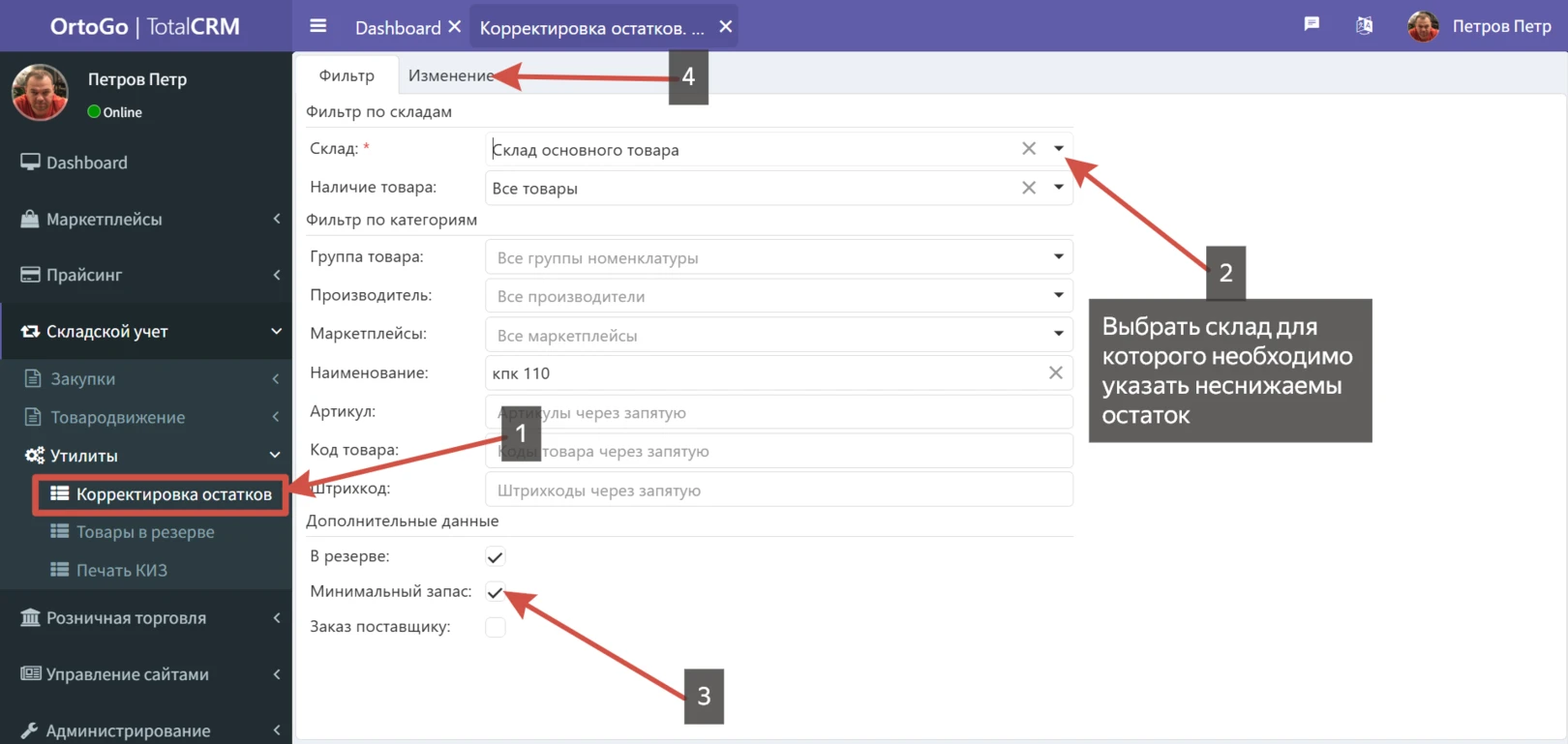Expand the Производитель dropdown list
Viewport: 1568px width, 744px height.
click(778, 296)
